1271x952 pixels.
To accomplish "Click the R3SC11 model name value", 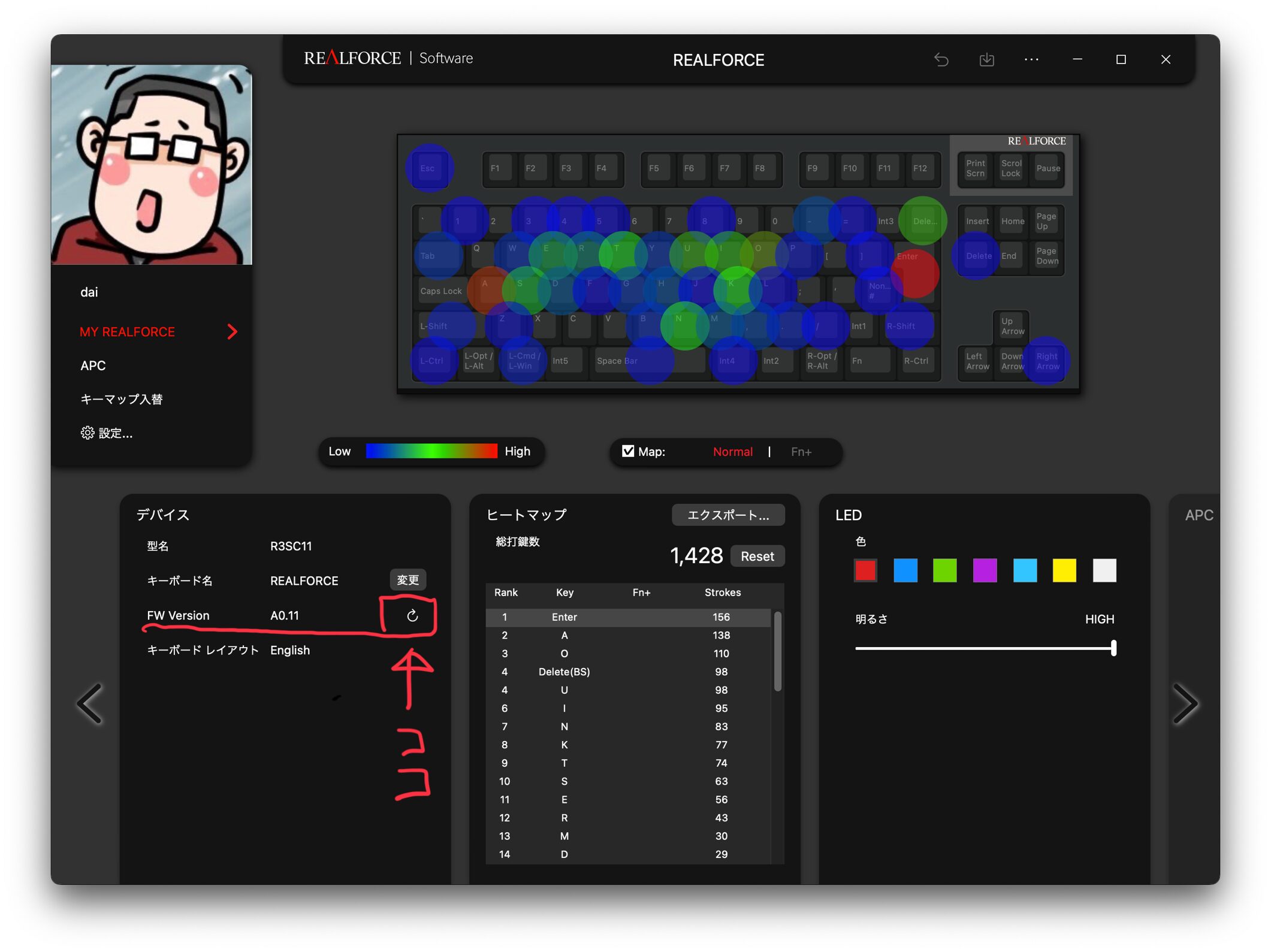I will [x=291, y=546].
